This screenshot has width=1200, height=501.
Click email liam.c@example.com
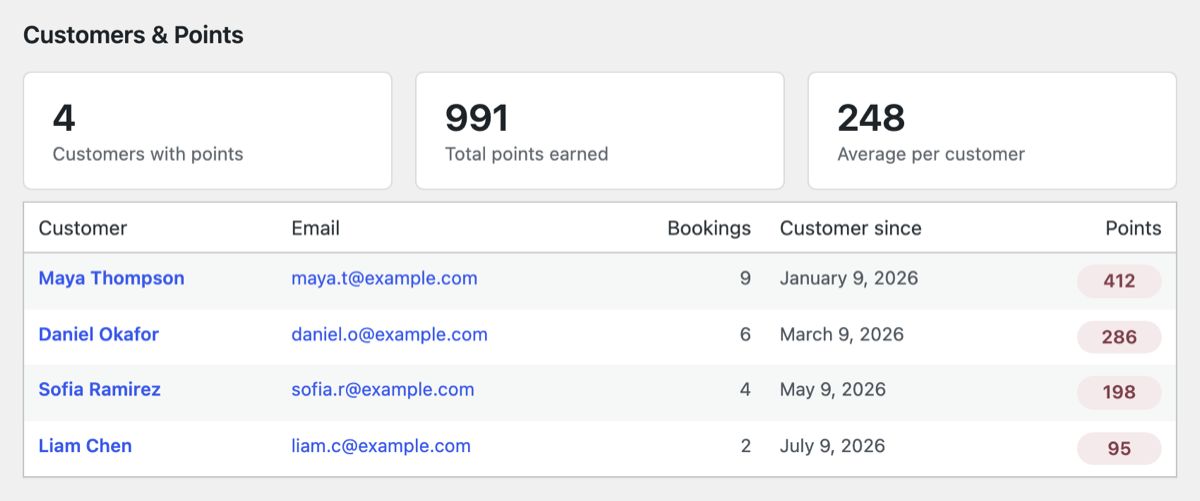click(x=381, y=446)
